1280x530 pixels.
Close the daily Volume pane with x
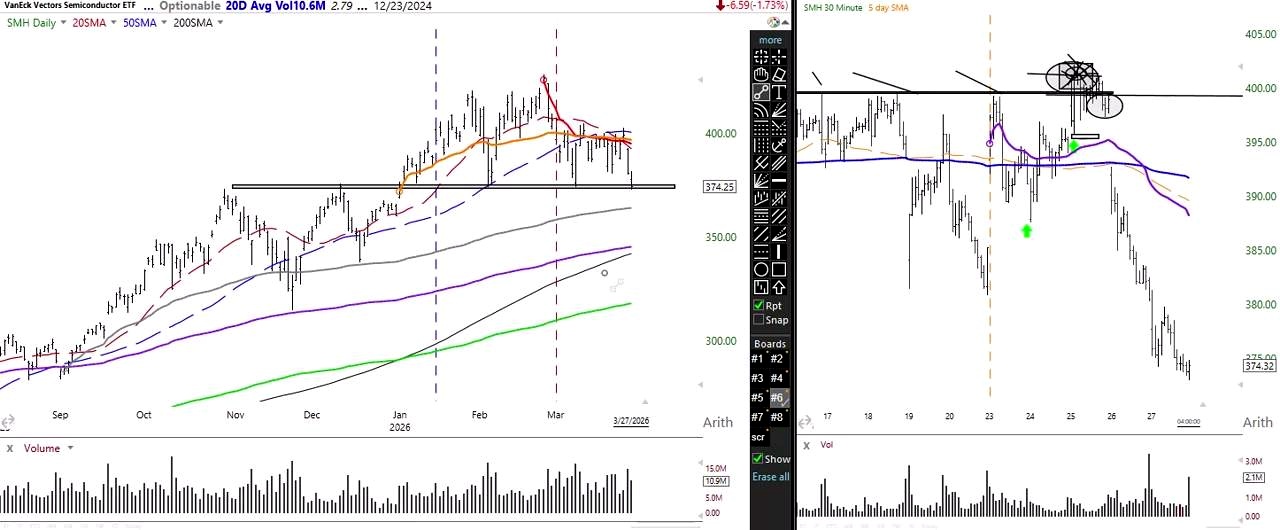point(9,449)
